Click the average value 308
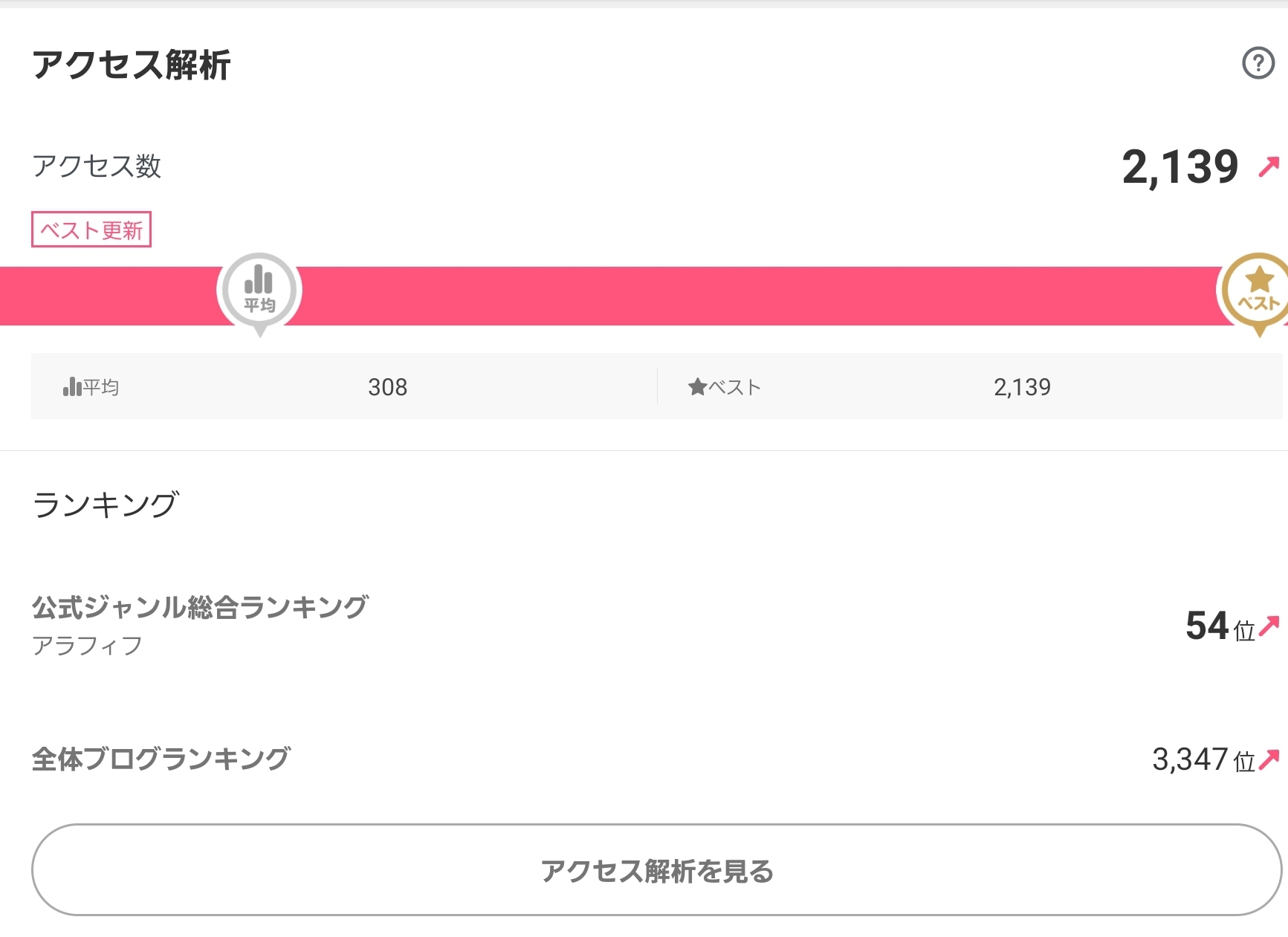 click(387, 387)
